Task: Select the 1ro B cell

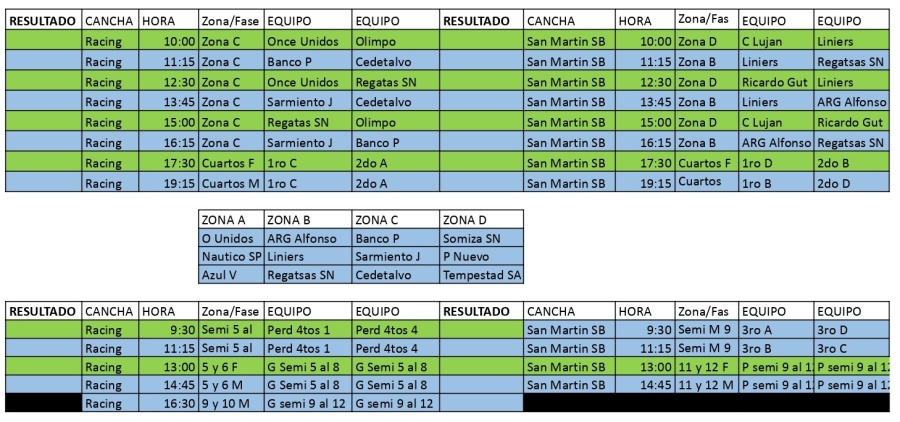Action: pos(776,184)
